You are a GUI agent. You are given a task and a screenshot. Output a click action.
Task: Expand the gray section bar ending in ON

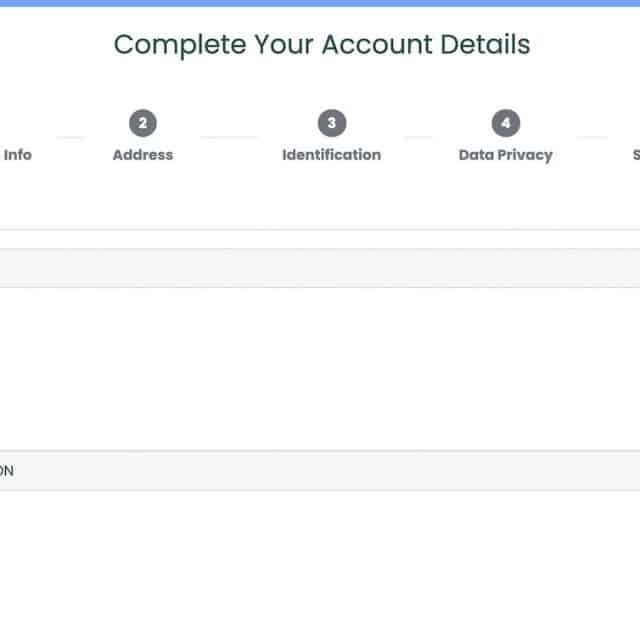(320, 470)
